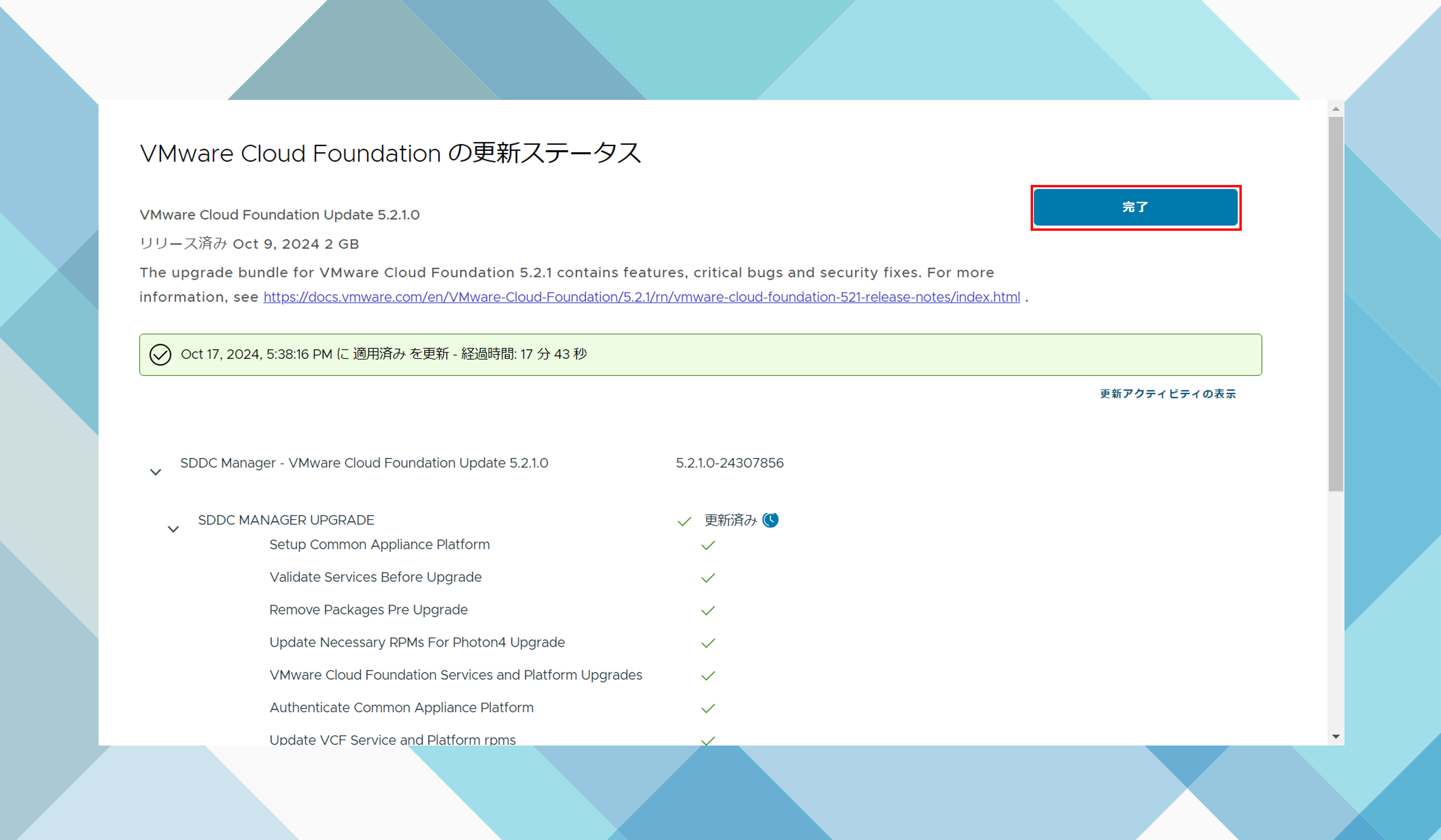This screenshot has width=1441, height=840.
Task: Select the text 'Validate Services Before Upgrade'
Action: 376,577
